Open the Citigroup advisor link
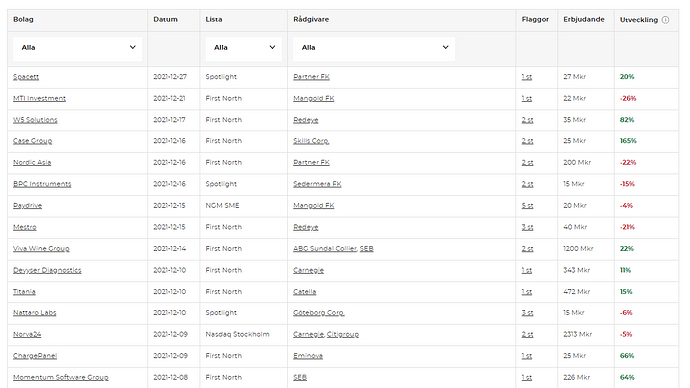 pyautogui.click(x=343, y=334)
